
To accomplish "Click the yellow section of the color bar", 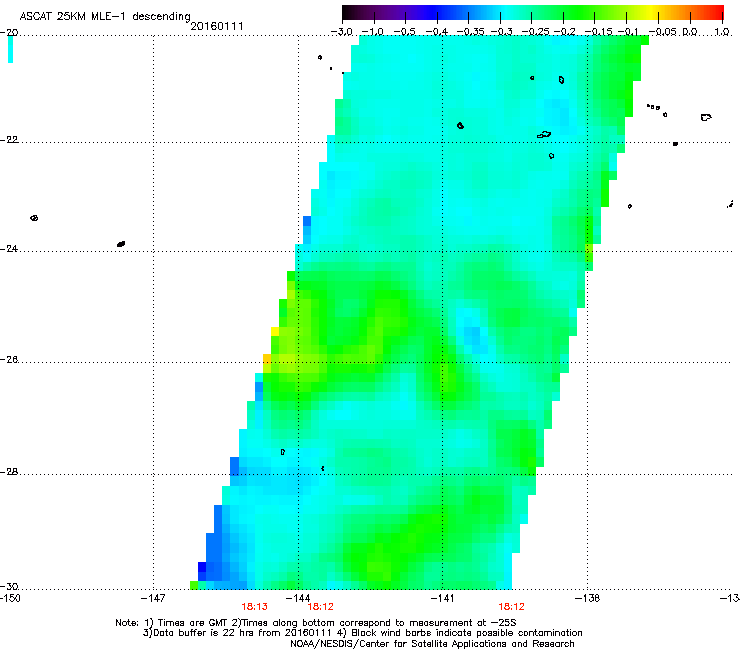I will (x=651, y=12).
